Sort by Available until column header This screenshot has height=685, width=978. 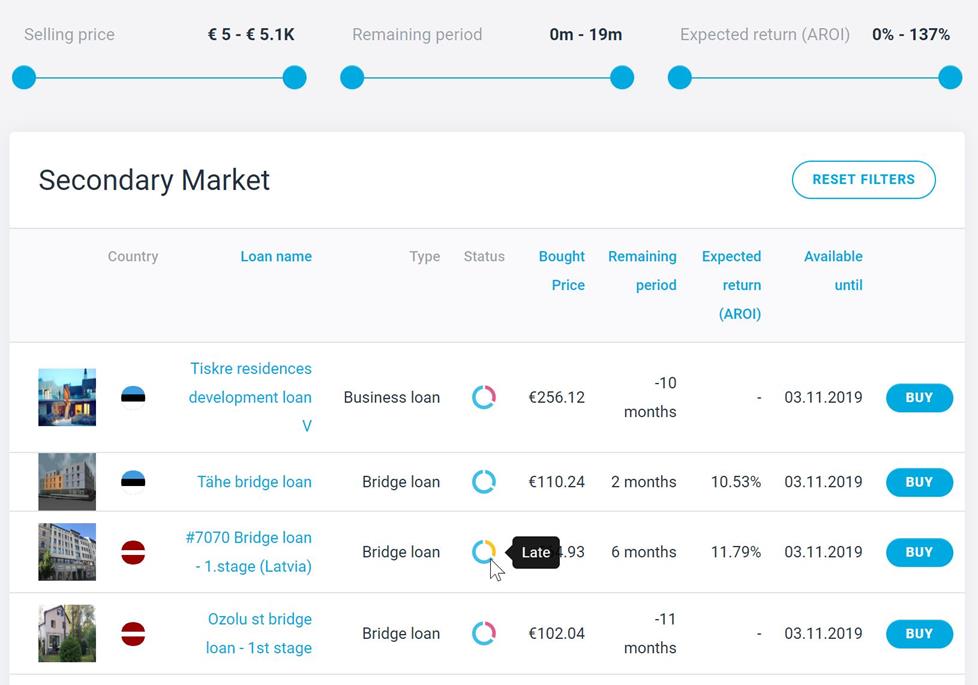[833, 270]
